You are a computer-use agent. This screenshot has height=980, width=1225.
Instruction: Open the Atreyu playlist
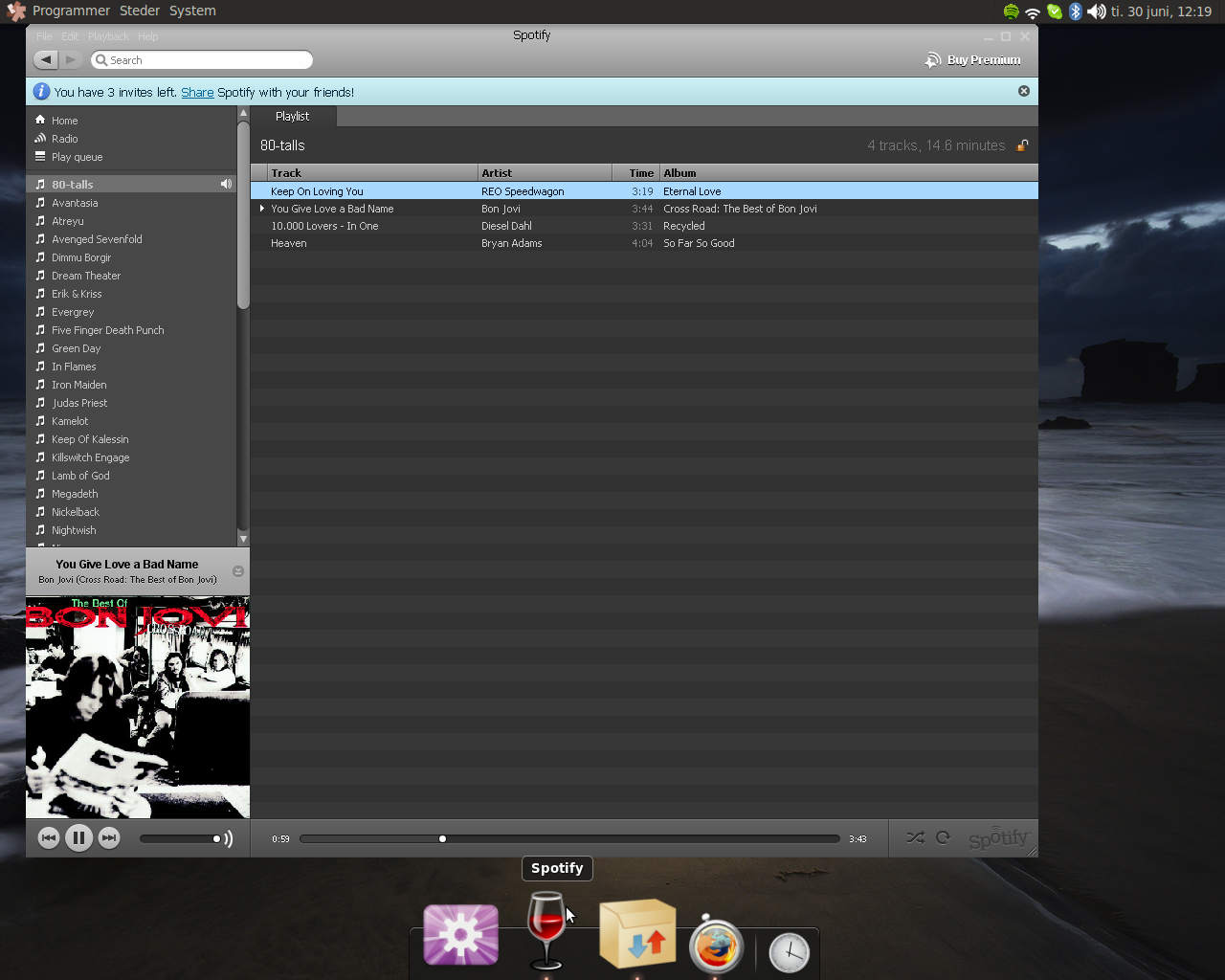[131, 221]
